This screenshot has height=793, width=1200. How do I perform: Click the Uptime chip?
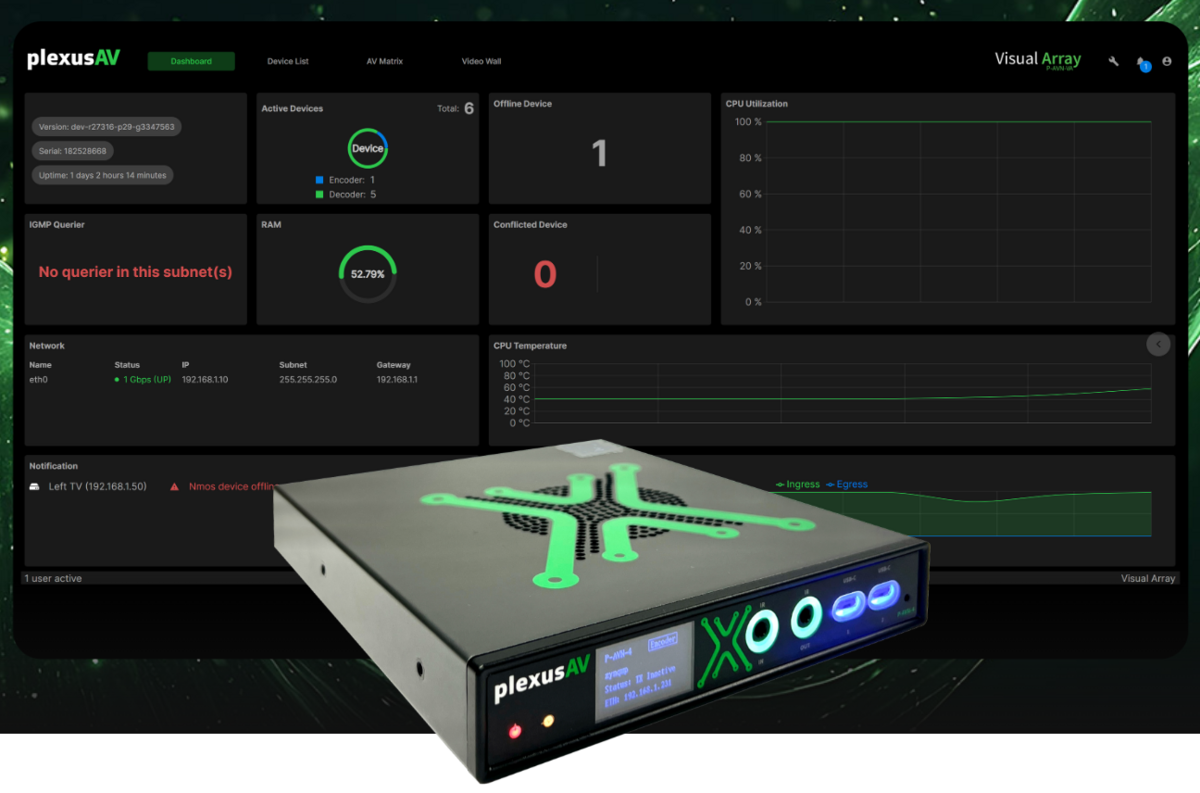coord(102,175)
